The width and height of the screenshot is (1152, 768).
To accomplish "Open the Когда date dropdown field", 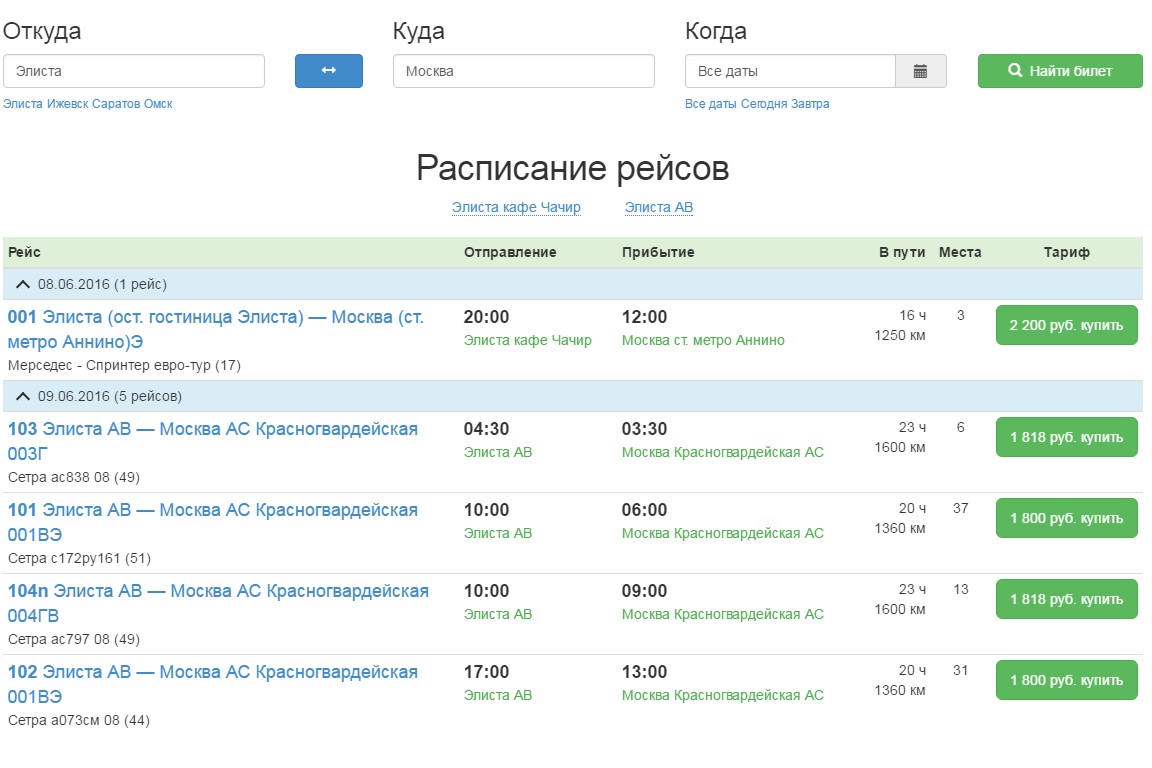I will 789,71.
